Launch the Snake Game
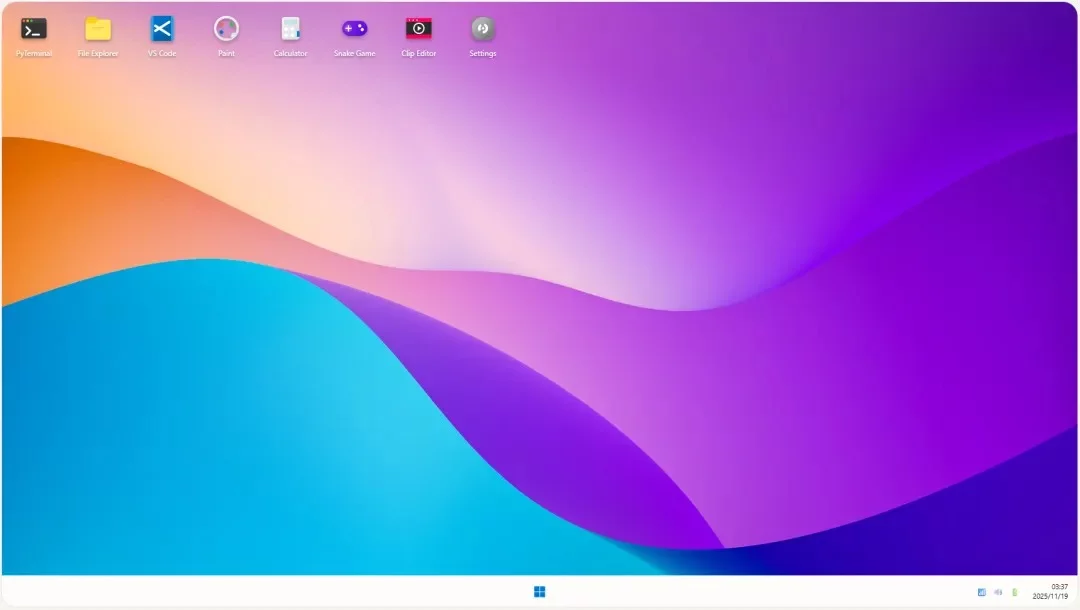This screenshot has height=610, width=1080. [x=354, y=30]
